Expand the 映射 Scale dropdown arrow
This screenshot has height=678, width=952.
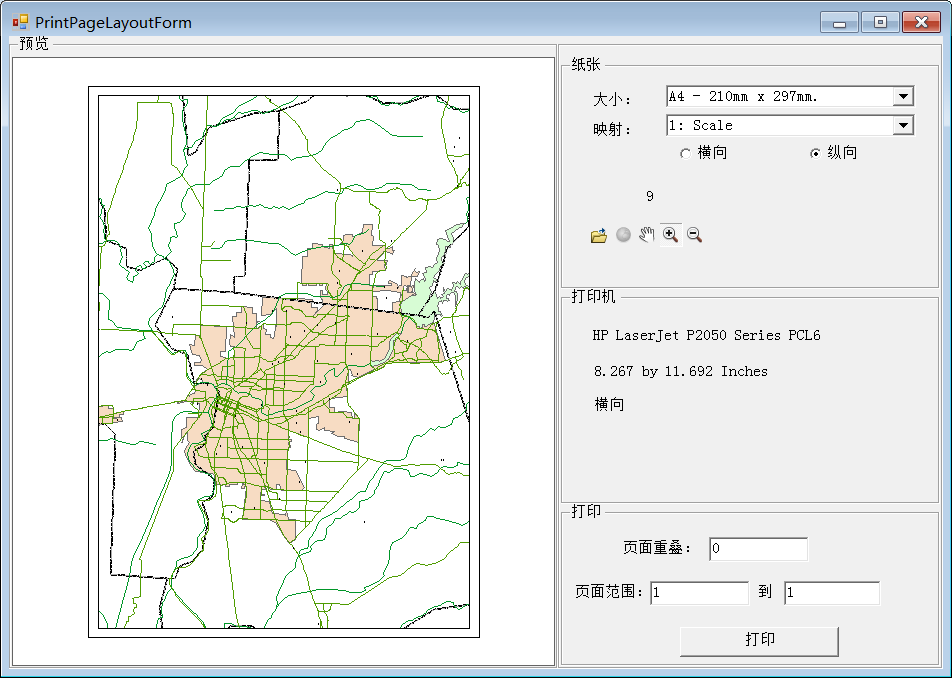[903, 125]
